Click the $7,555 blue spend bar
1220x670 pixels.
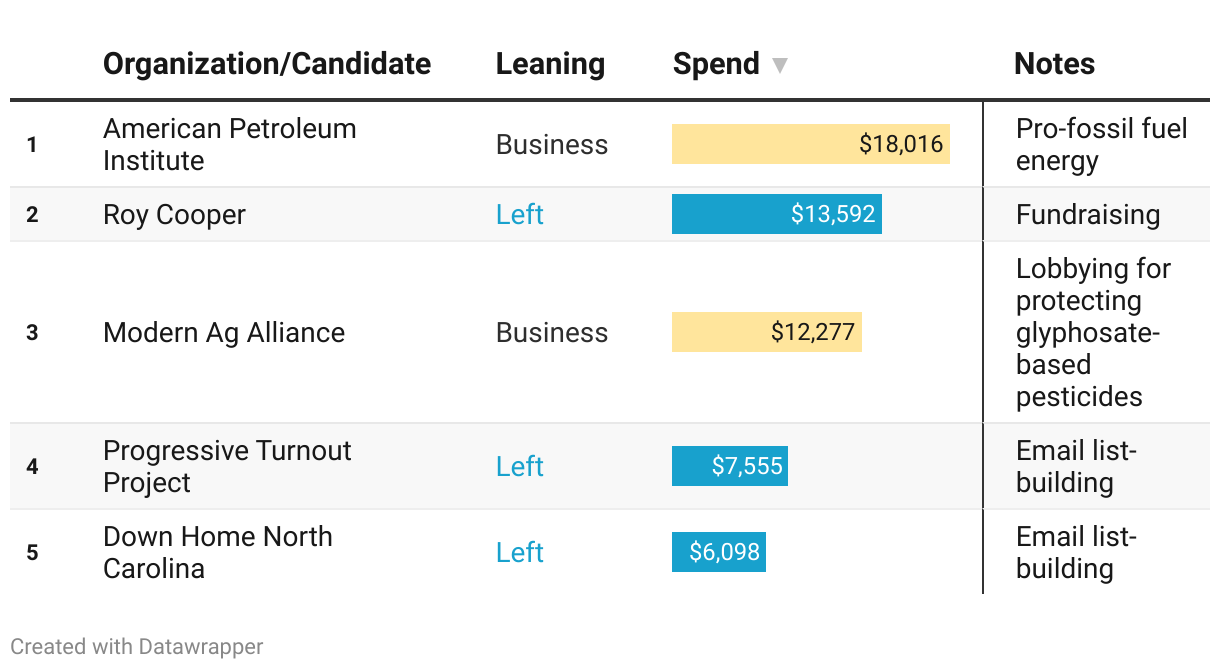click(x=729, y=466)
